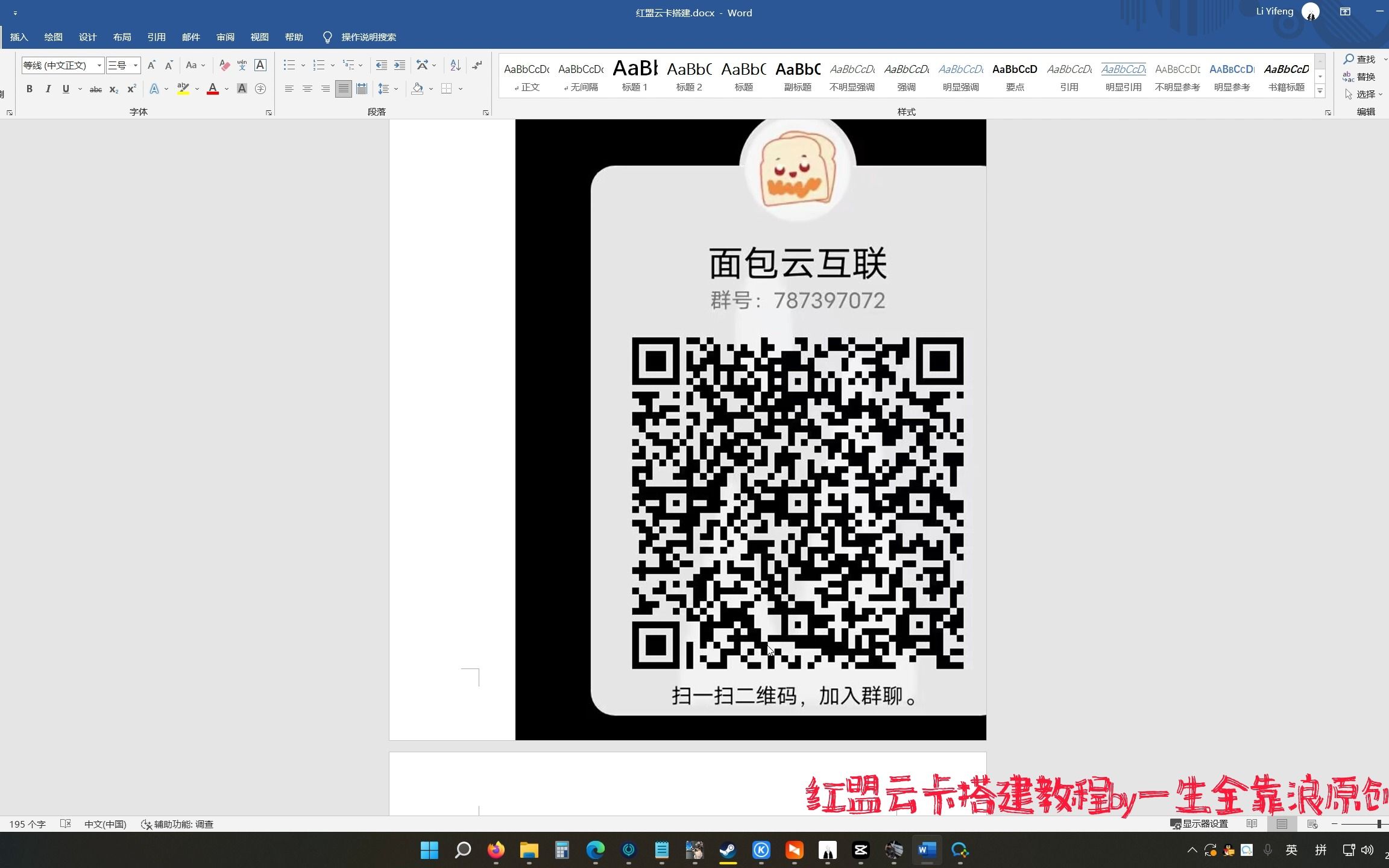Expand underline style dropdown arrow
This screenshot has height=868, width=1389.
click(x=80, y=89)
